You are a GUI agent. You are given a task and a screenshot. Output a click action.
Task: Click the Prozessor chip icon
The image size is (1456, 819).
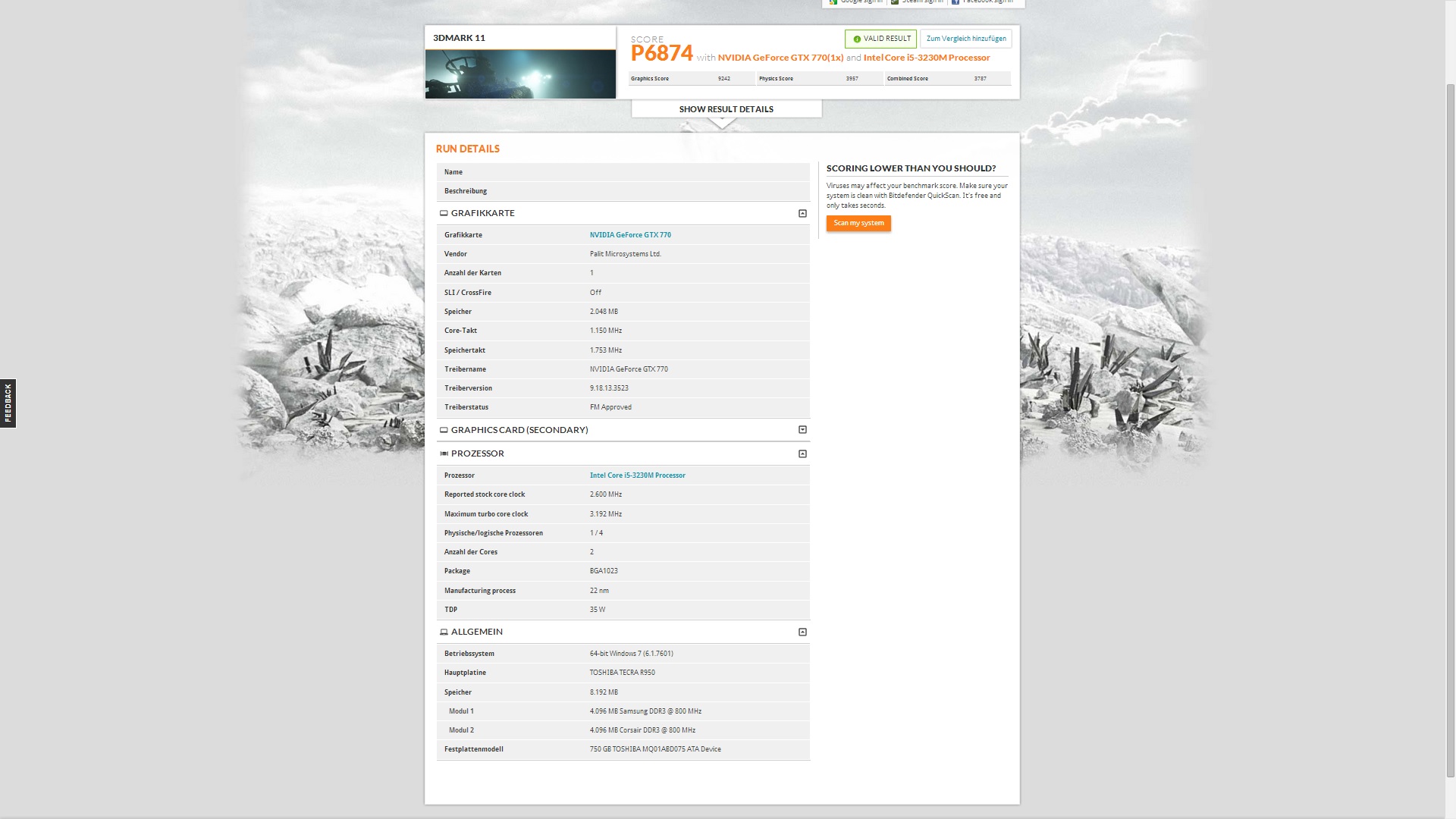pos(444,453)
